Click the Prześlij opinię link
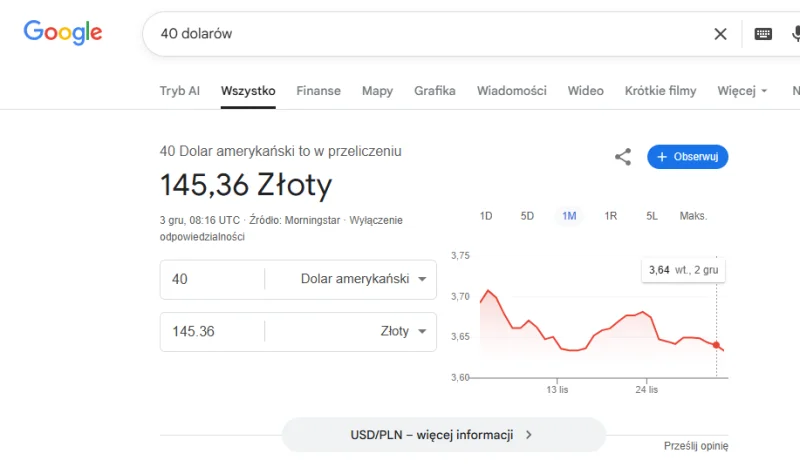 [696, 446]
